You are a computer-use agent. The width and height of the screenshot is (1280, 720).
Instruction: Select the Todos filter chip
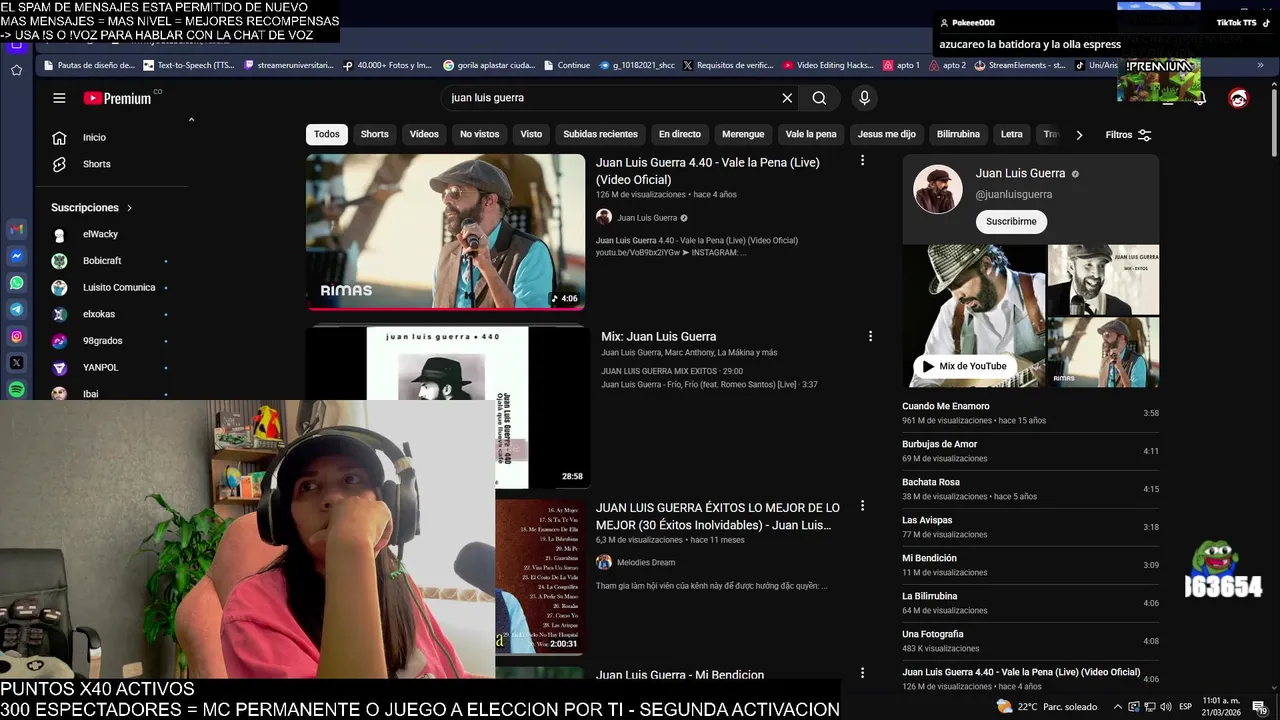(327, 134)
